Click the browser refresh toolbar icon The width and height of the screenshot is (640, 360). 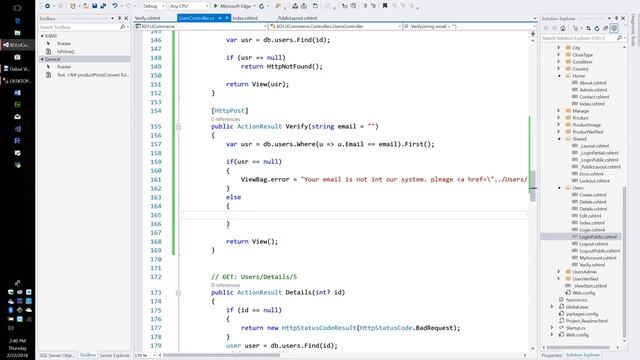point(261,6)
